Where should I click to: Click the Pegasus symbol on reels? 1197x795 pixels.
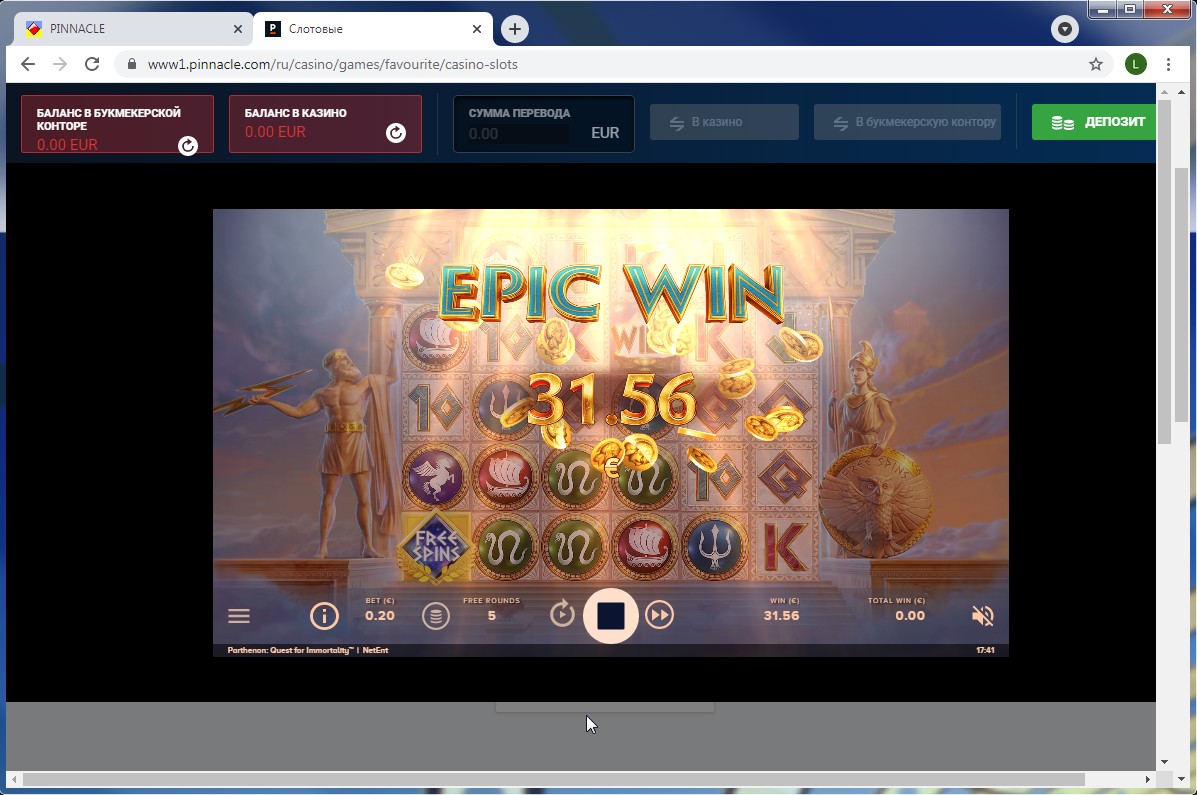tap(435, 477)
